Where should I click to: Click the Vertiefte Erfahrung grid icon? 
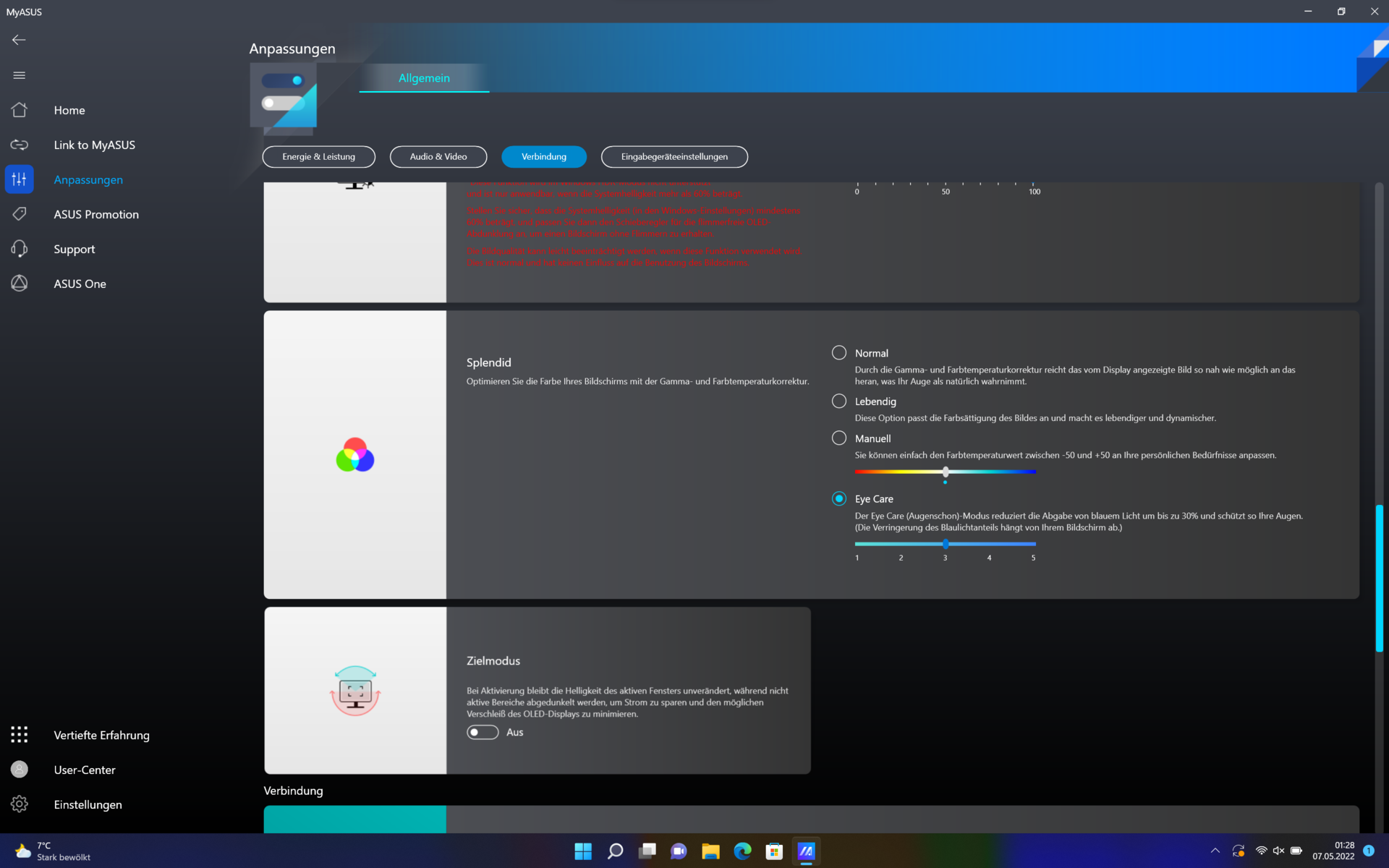(20, 735)
